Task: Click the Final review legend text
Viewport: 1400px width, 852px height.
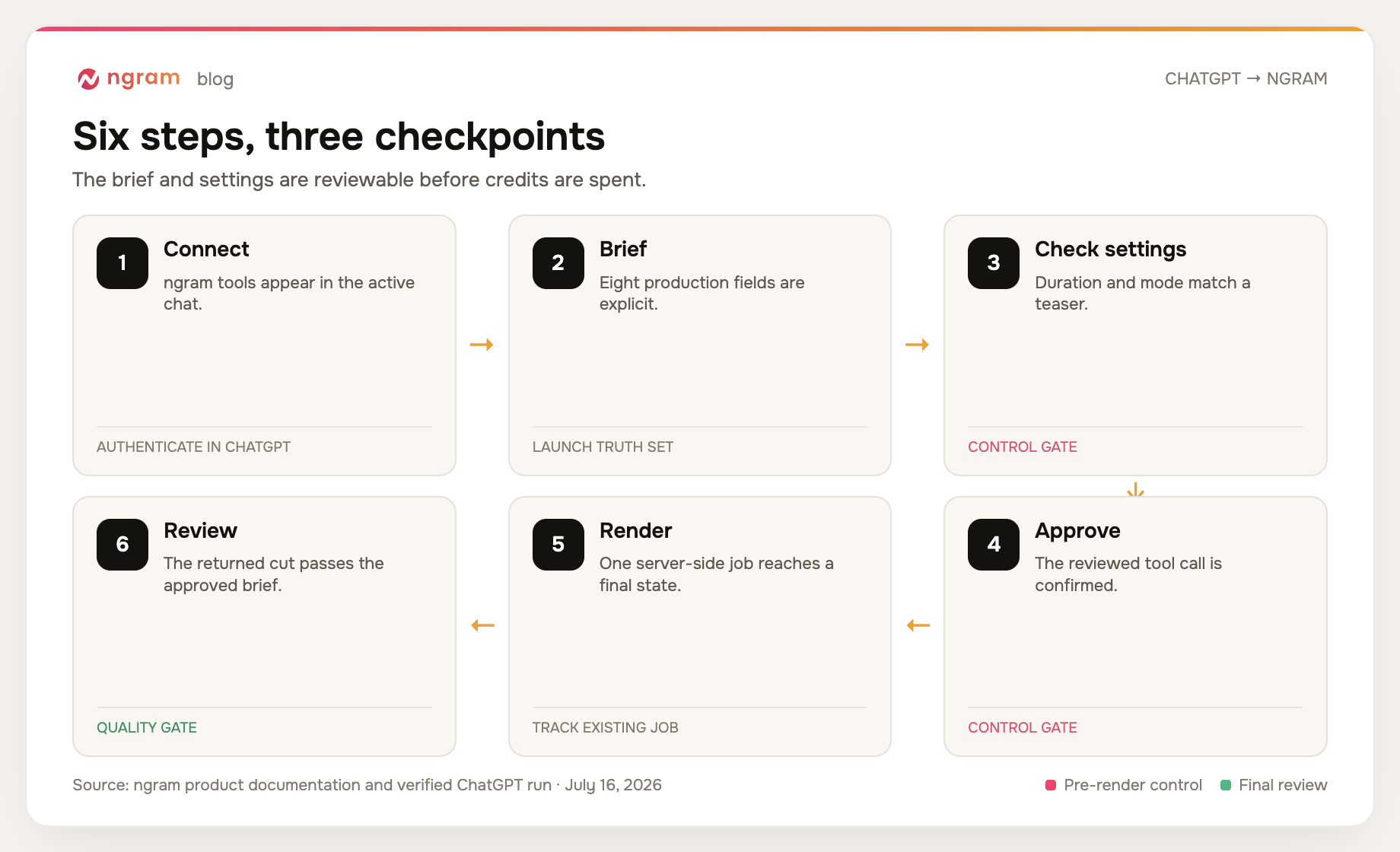Action: point(1283,785)
